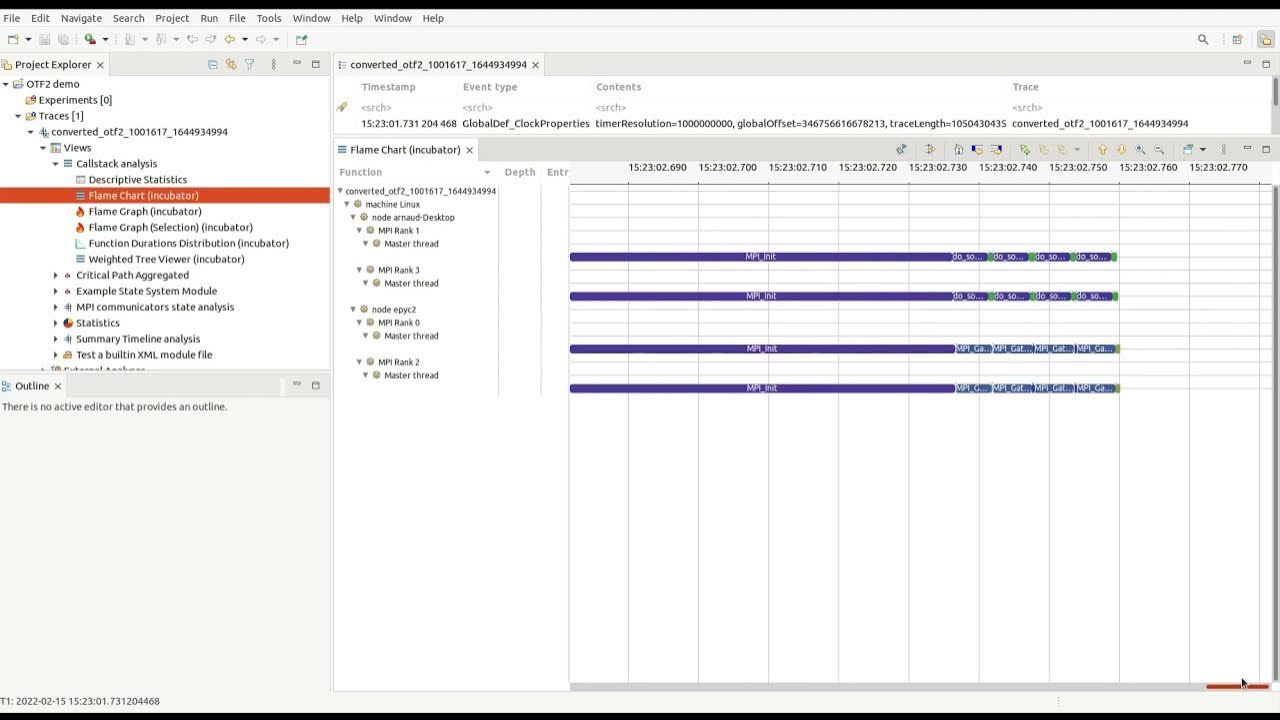Select the Project Explorer tab

pos(53,64)
